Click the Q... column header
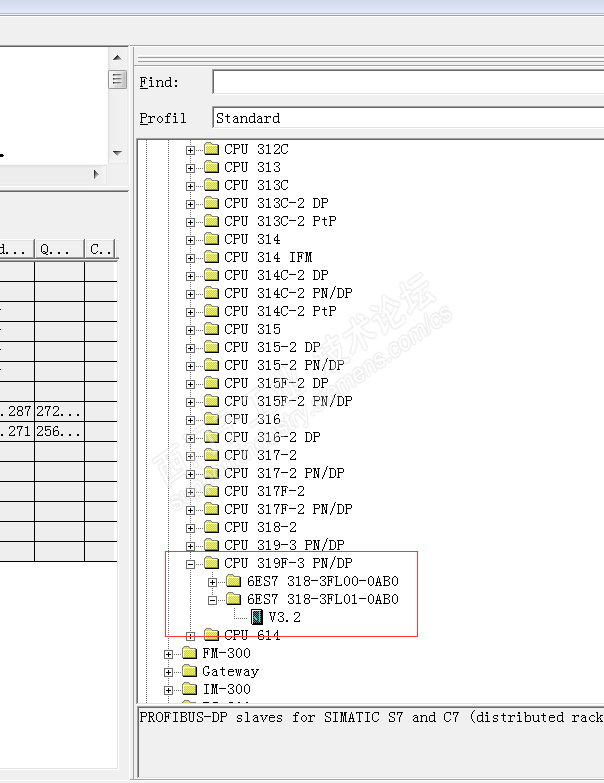This screenshot has width=604, height=783. (59, 249)
